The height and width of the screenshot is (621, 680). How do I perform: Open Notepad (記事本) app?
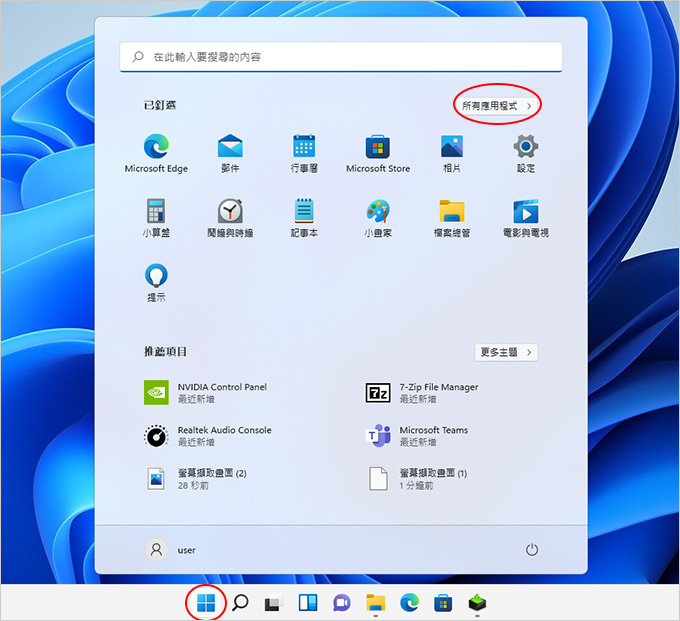pos(304,218)
